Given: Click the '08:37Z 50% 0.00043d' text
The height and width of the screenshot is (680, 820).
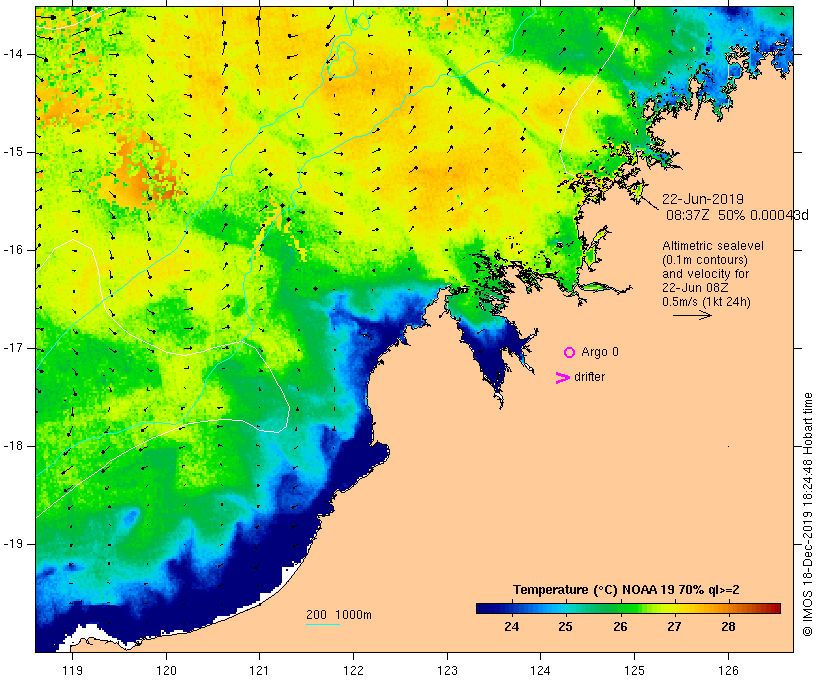Looking at the screenshot, I should point(737,215).
